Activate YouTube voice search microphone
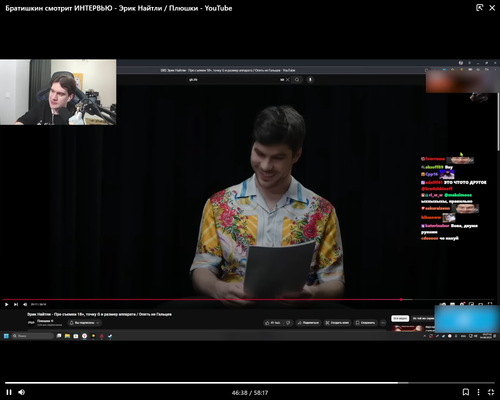Image resolution: width=500 pixels, height=400 pixels. pyautogui.click(x=310, y=80)
